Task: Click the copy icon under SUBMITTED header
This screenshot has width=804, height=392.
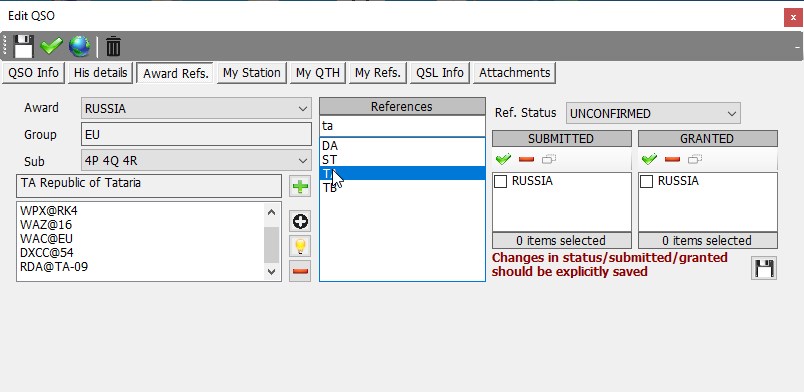Action: [x=549, y=160]
